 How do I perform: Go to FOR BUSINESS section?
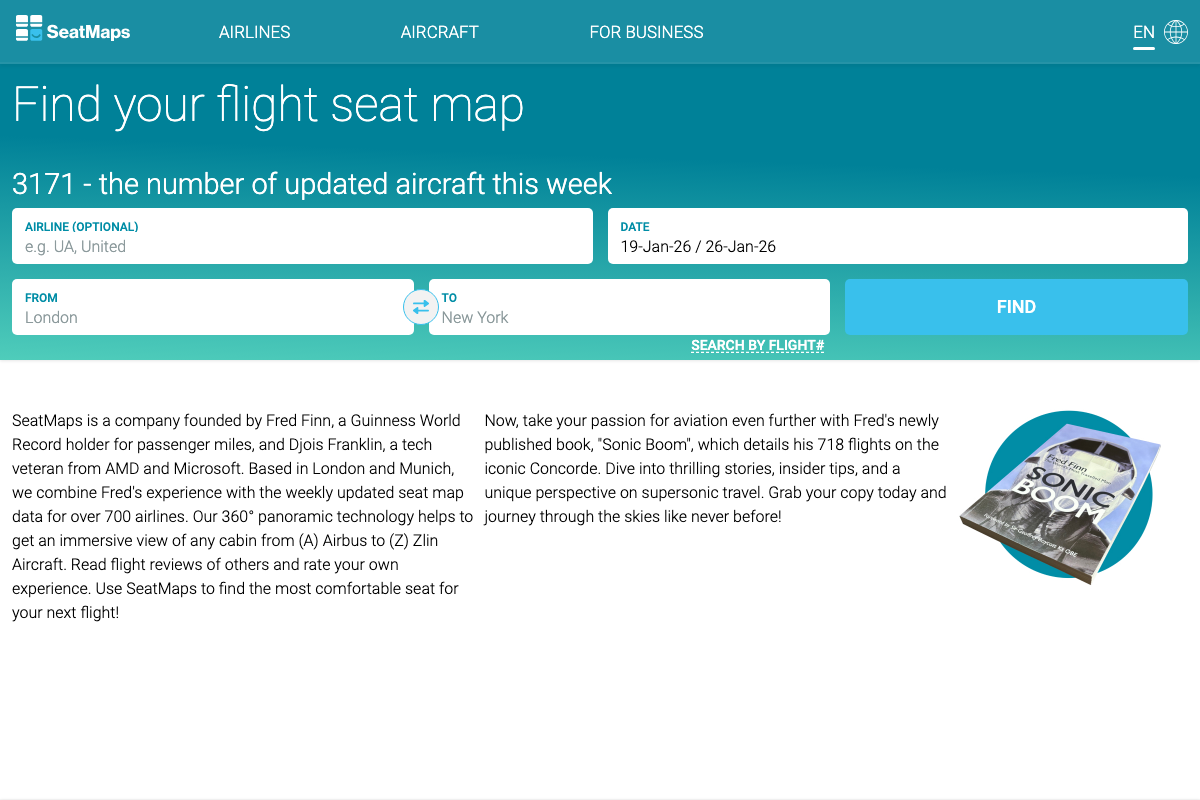tap(646, 32)
